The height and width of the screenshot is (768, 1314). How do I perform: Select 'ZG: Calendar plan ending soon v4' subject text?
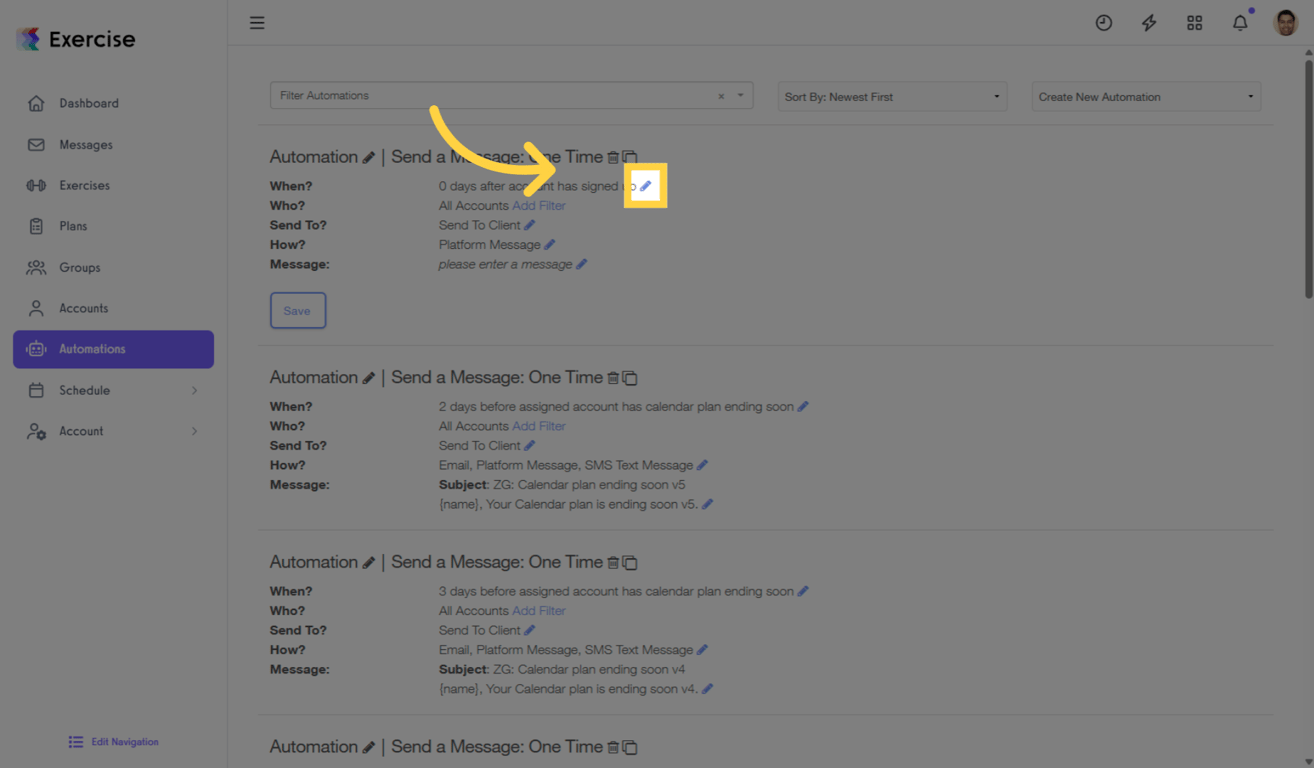pos(589,670)
